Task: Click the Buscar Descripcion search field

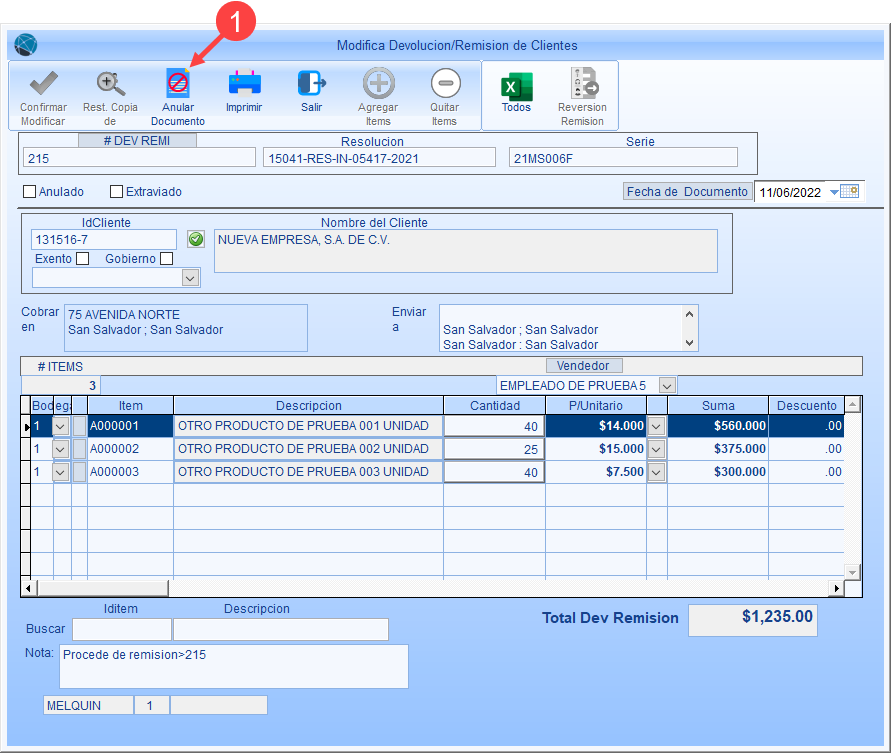Action: 281,629
